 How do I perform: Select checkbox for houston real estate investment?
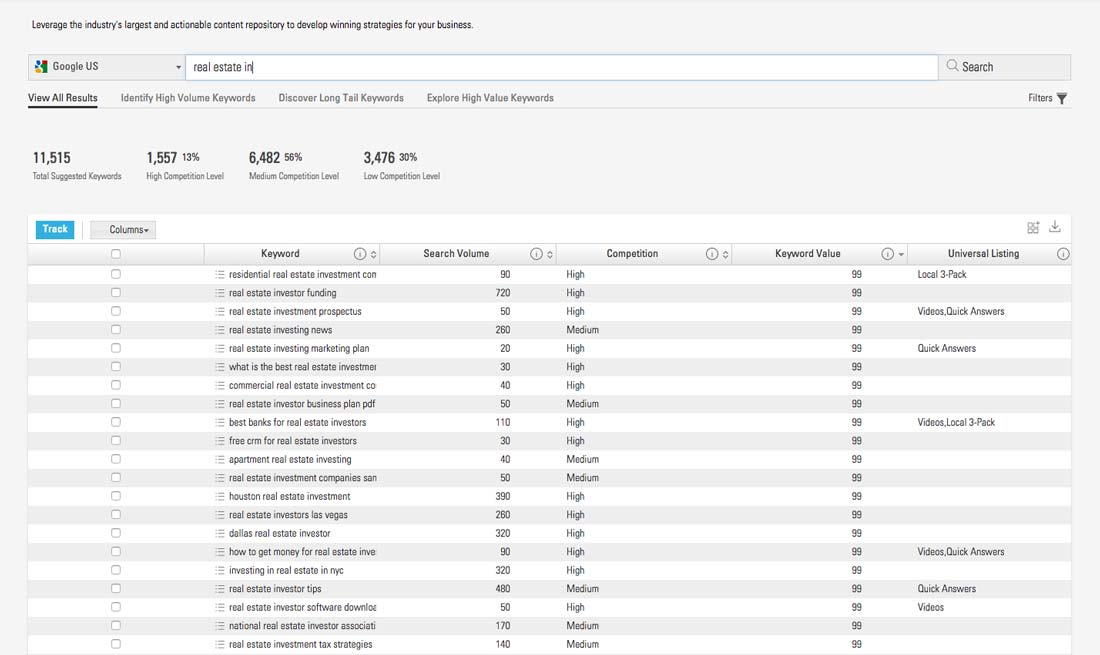point(116,496)
